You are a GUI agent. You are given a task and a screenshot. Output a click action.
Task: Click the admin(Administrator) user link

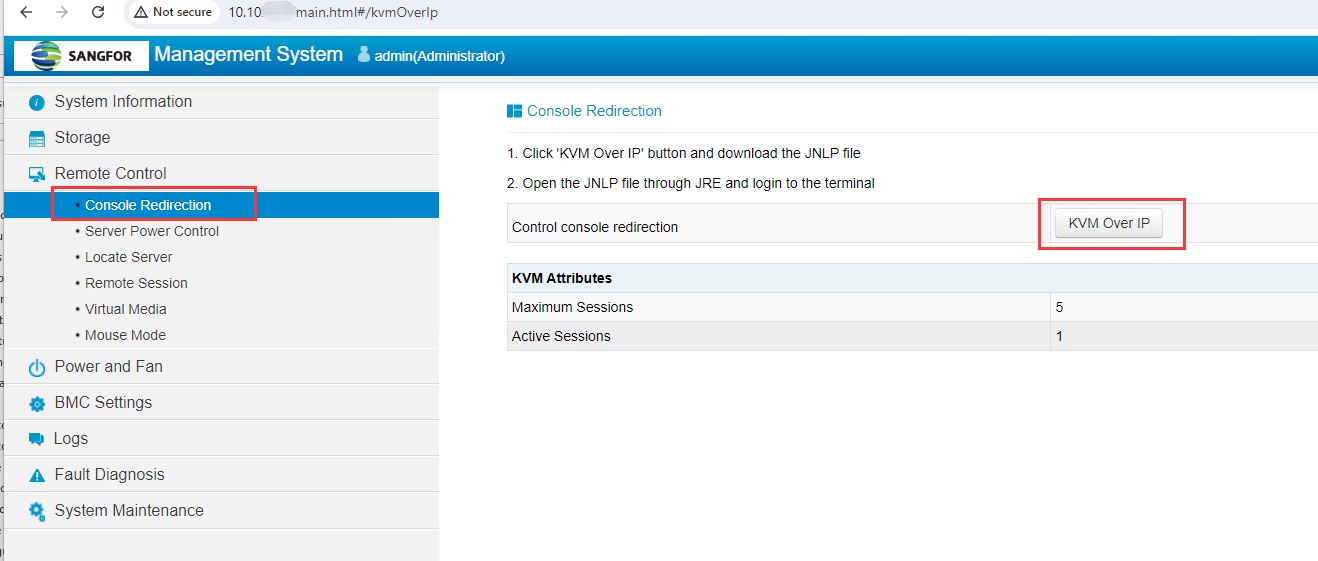(439, 56)
